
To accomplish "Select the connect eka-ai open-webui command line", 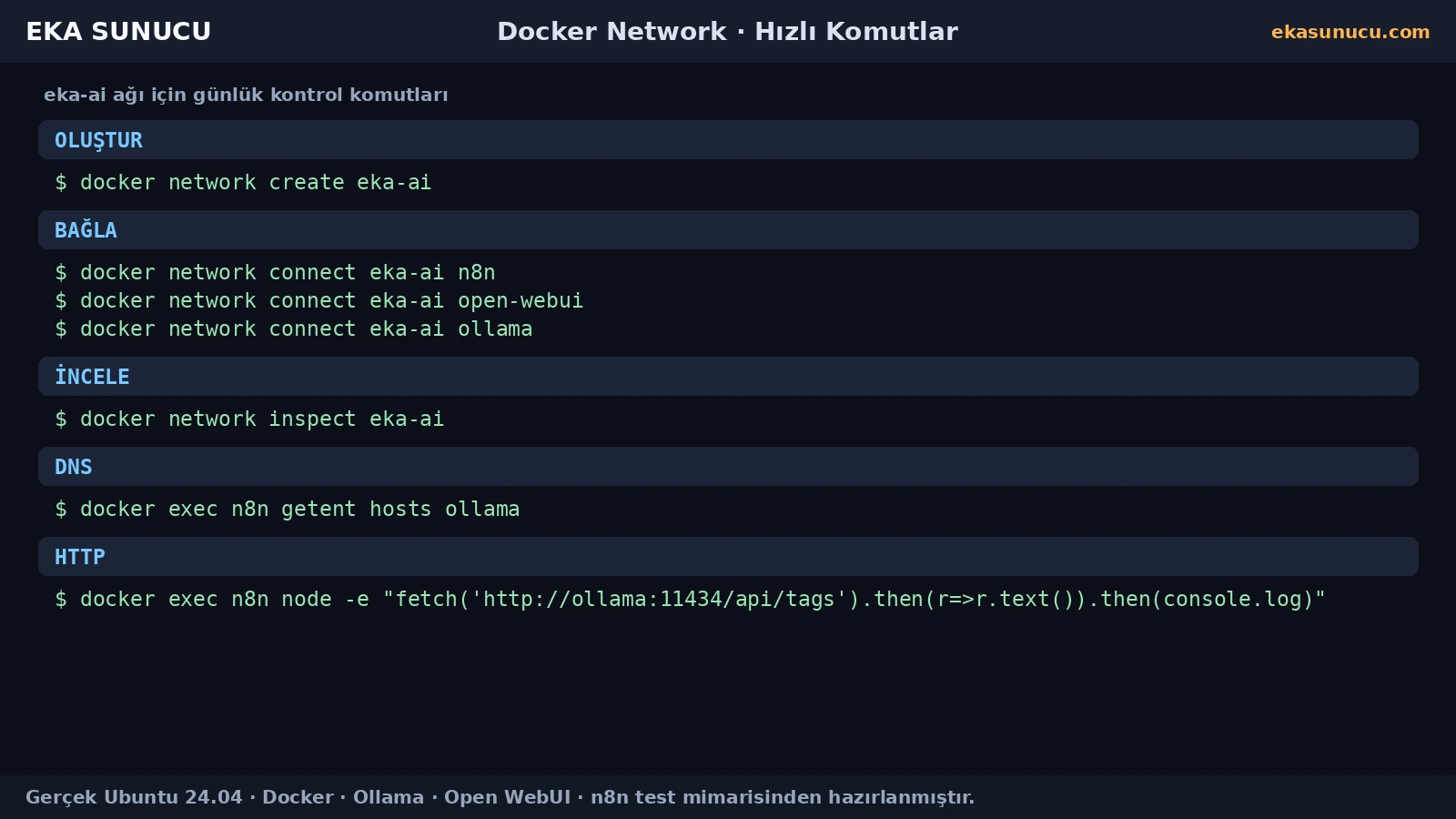I will tap(318, 301).
